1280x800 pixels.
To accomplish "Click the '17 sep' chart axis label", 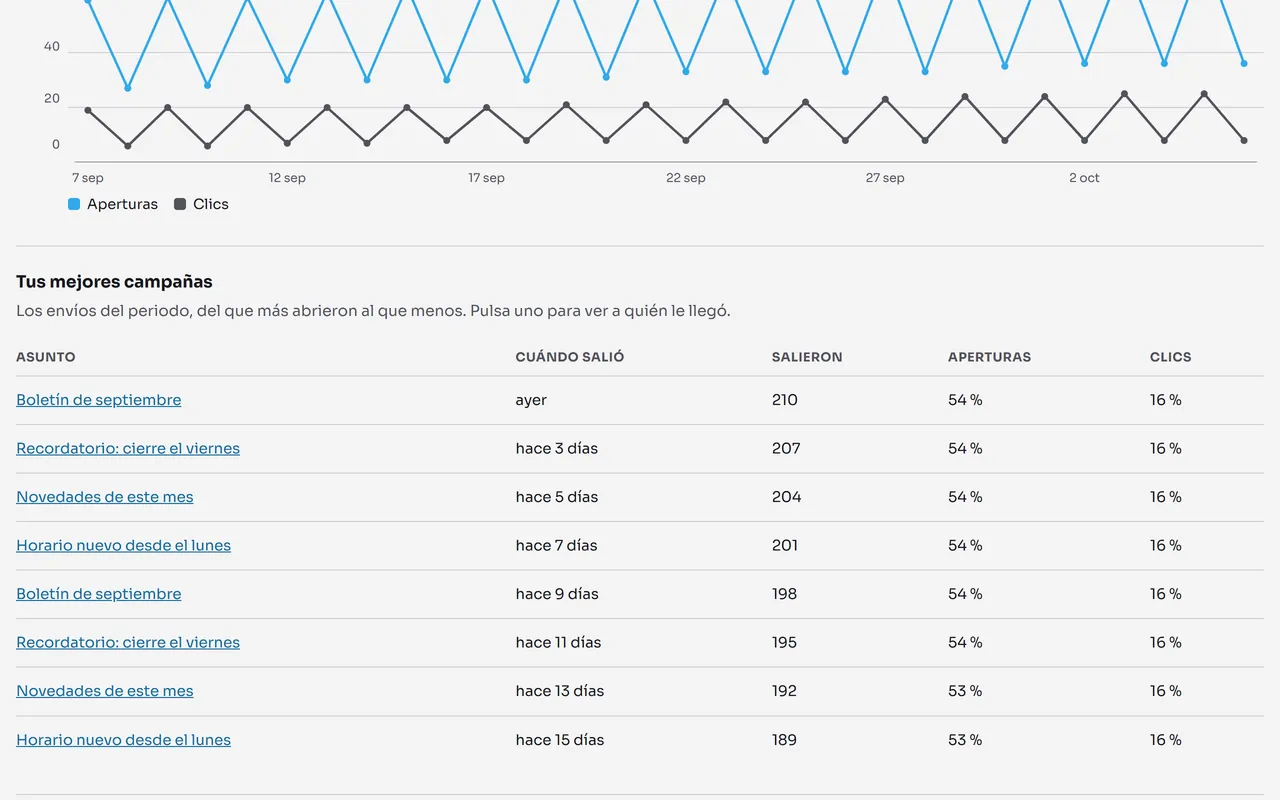I will (x=486, y=178).
